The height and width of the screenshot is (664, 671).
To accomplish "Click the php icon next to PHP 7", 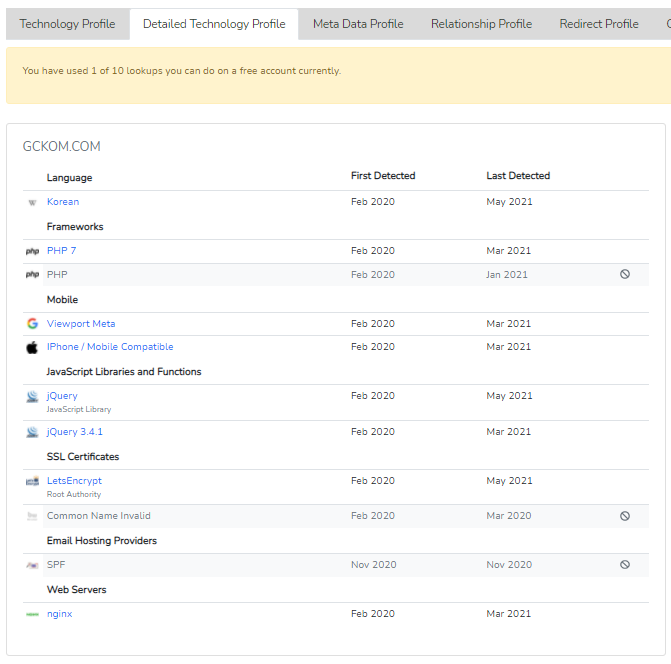I will pyautogui.click(x=33, y=251).
